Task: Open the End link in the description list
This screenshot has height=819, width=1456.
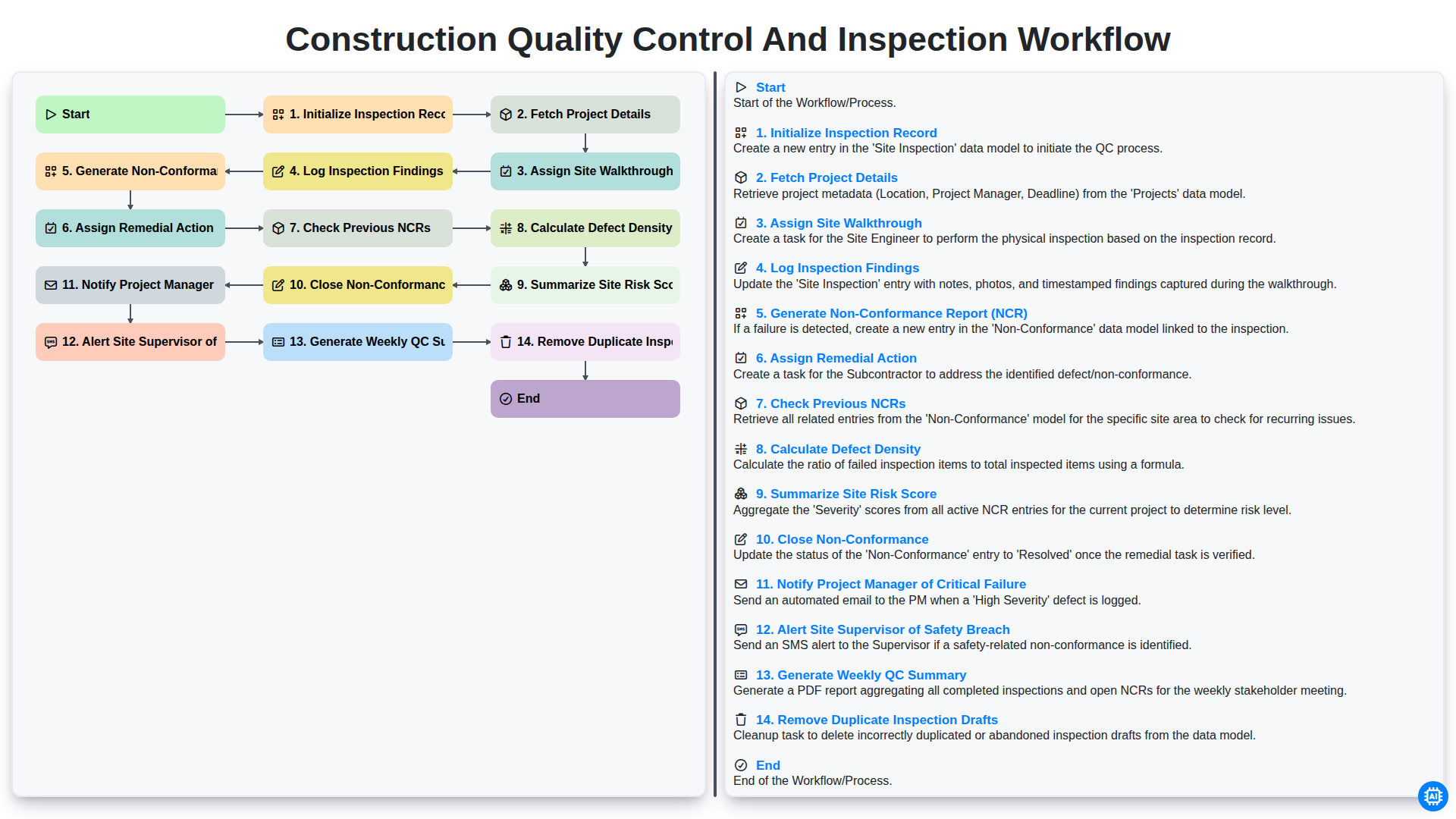Action: [768, 765]
